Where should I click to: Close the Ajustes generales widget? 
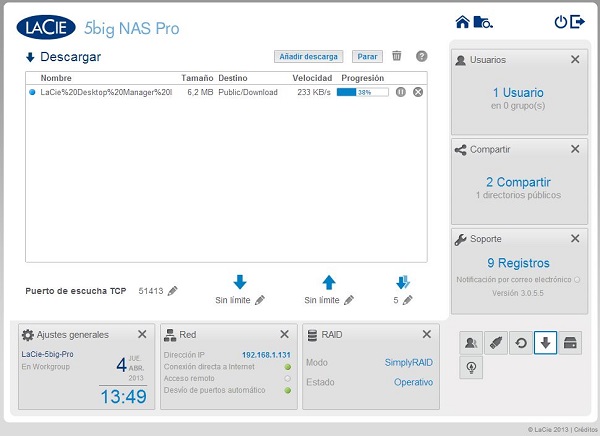[142, 334]
